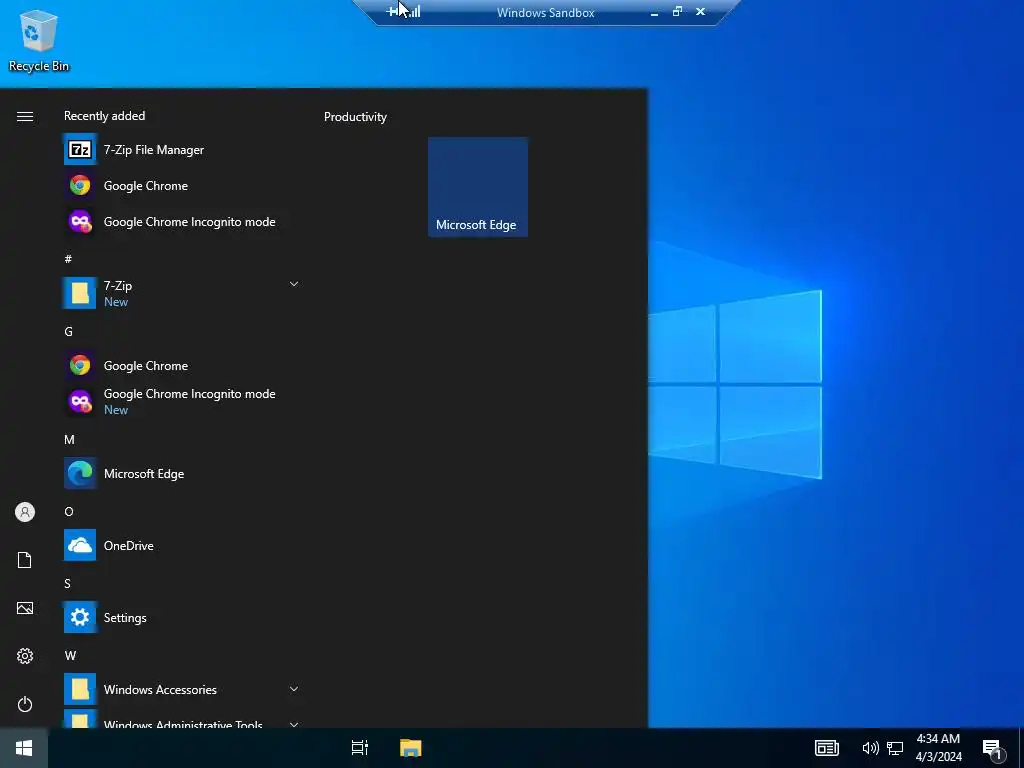1024x768 pixels.
Task: Click the Windows Accessories folder icon
Action: (80, 689)
